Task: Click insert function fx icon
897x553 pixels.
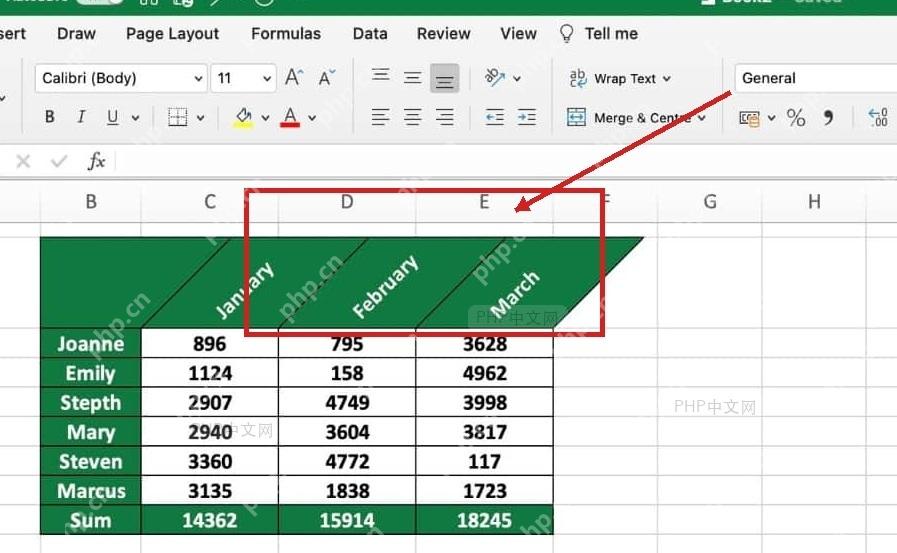Action: point(97,161)
